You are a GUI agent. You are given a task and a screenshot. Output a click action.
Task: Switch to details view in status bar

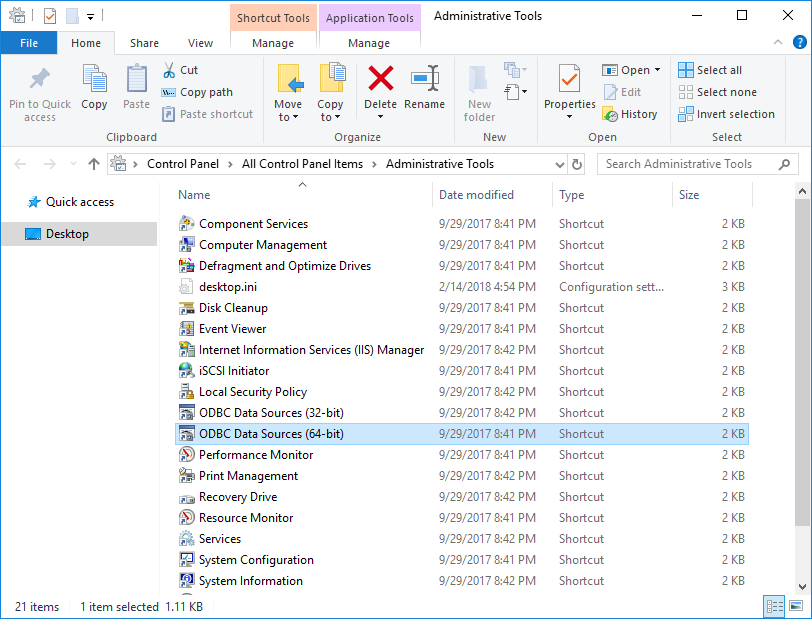click(774, 606)
